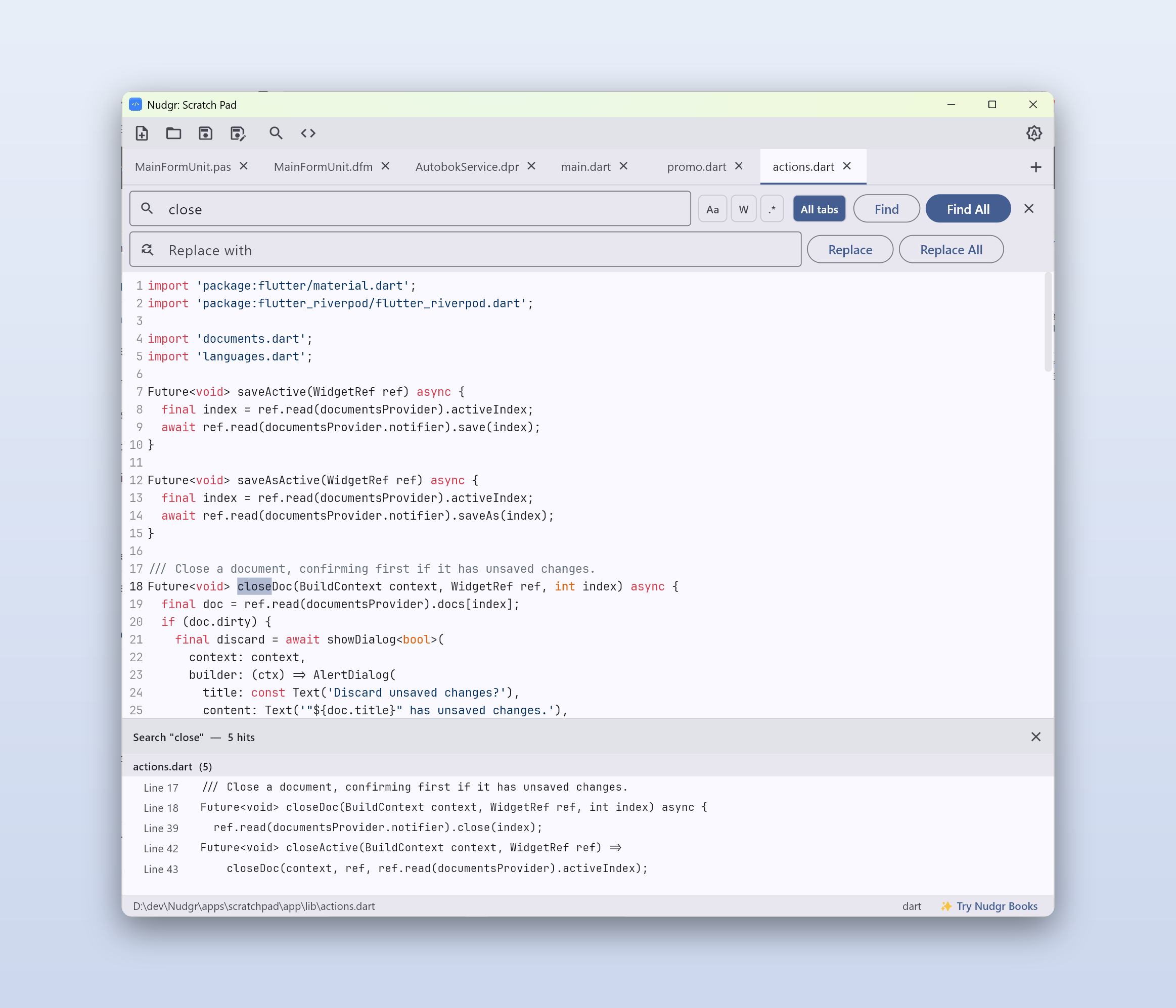The width and height of the screenshot is (1176, 1008).
Task: Click the Find button
Action: click(x=886, y=209)
